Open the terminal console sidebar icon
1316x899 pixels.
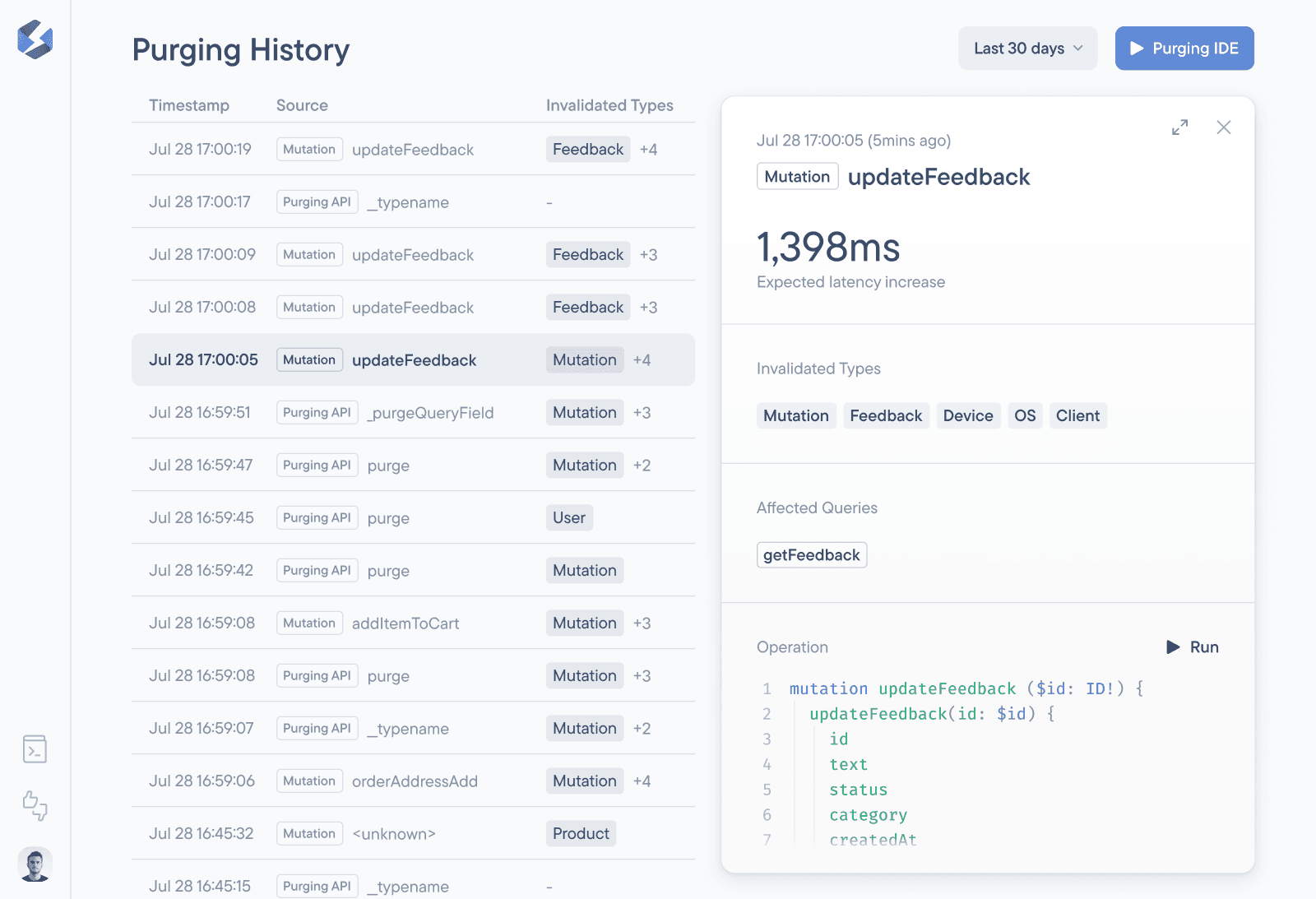point(35,749)
